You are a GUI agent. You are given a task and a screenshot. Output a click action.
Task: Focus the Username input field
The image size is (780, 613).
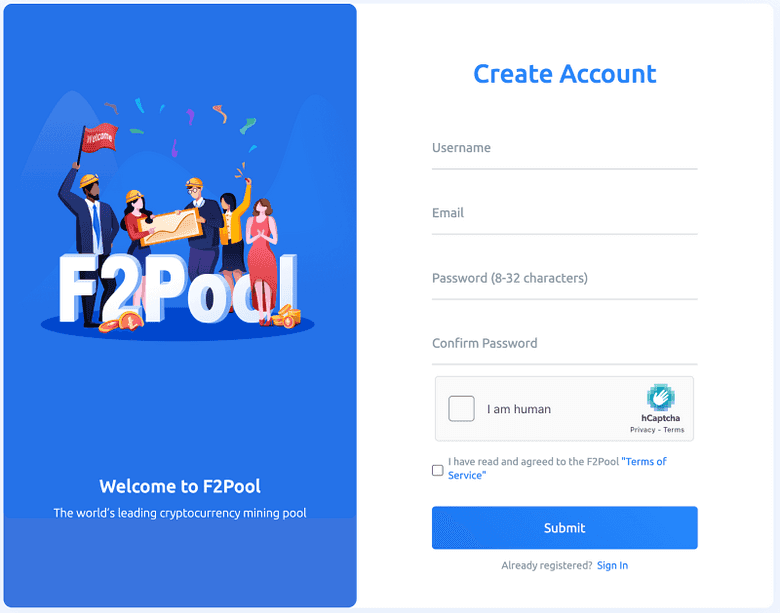(x=565, y=148)
